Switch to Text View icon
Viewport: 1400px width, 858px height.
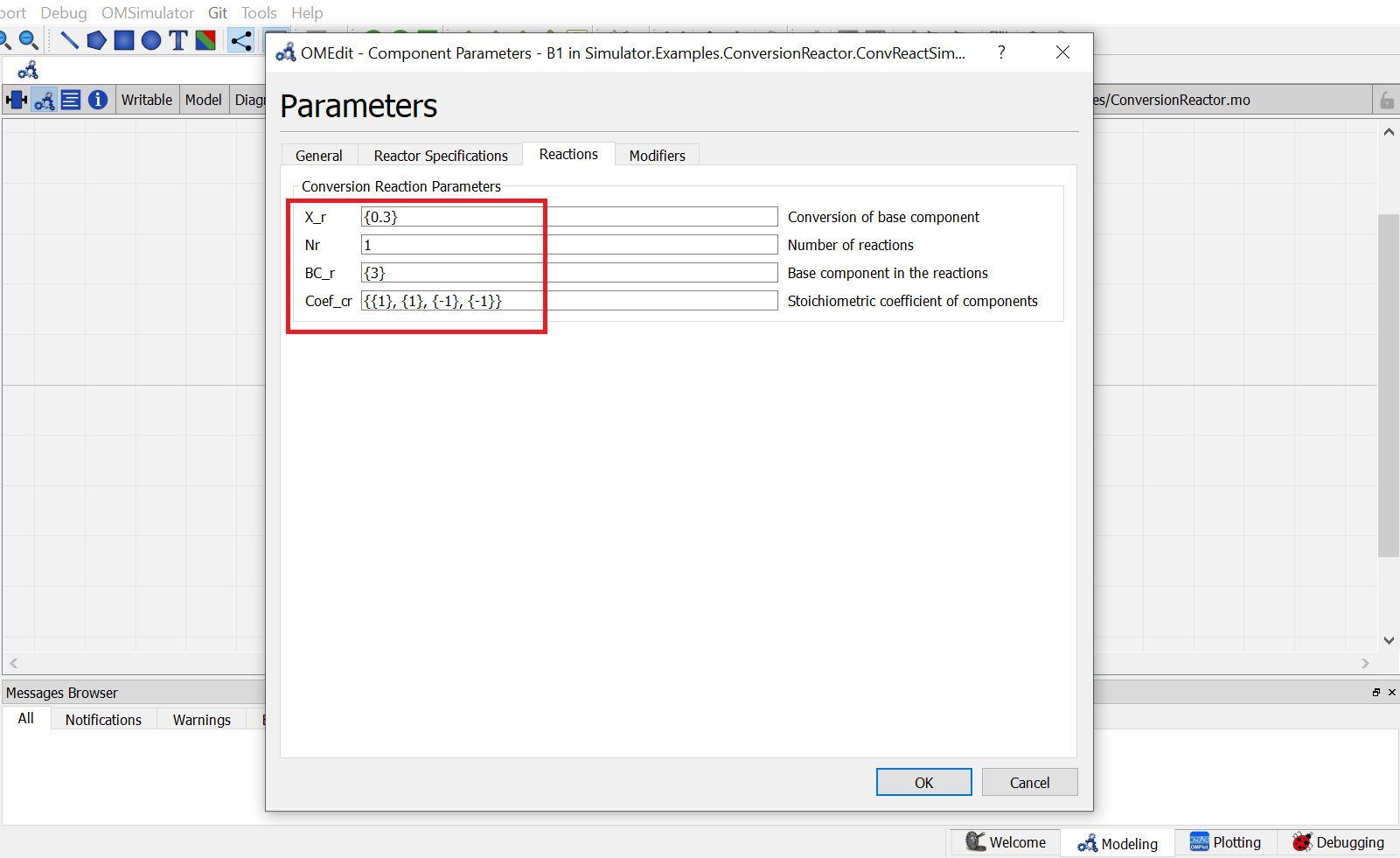tap(71, 100)
